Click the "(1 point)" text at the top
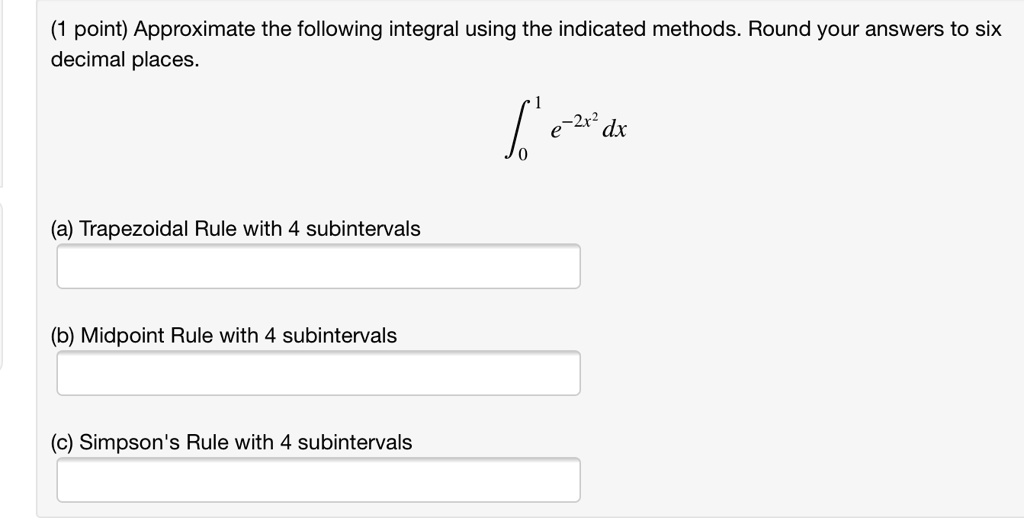 (89, 29)
